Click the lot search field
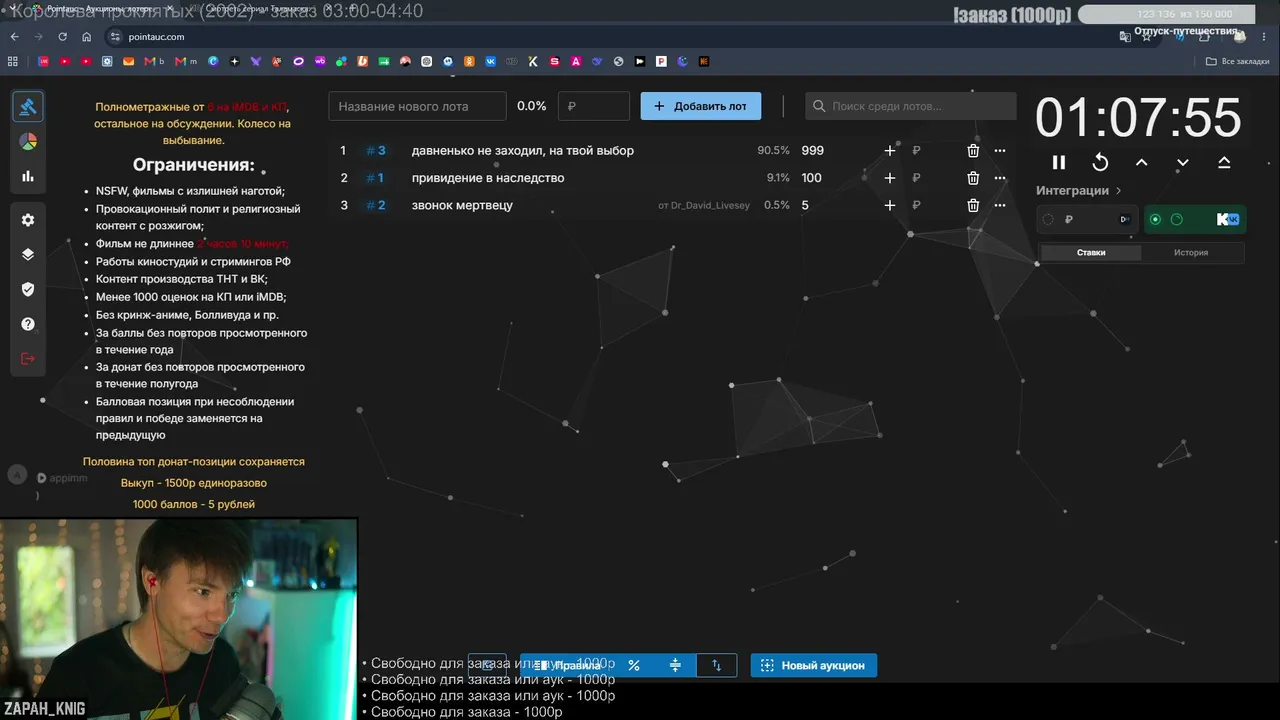 point(911,106)
